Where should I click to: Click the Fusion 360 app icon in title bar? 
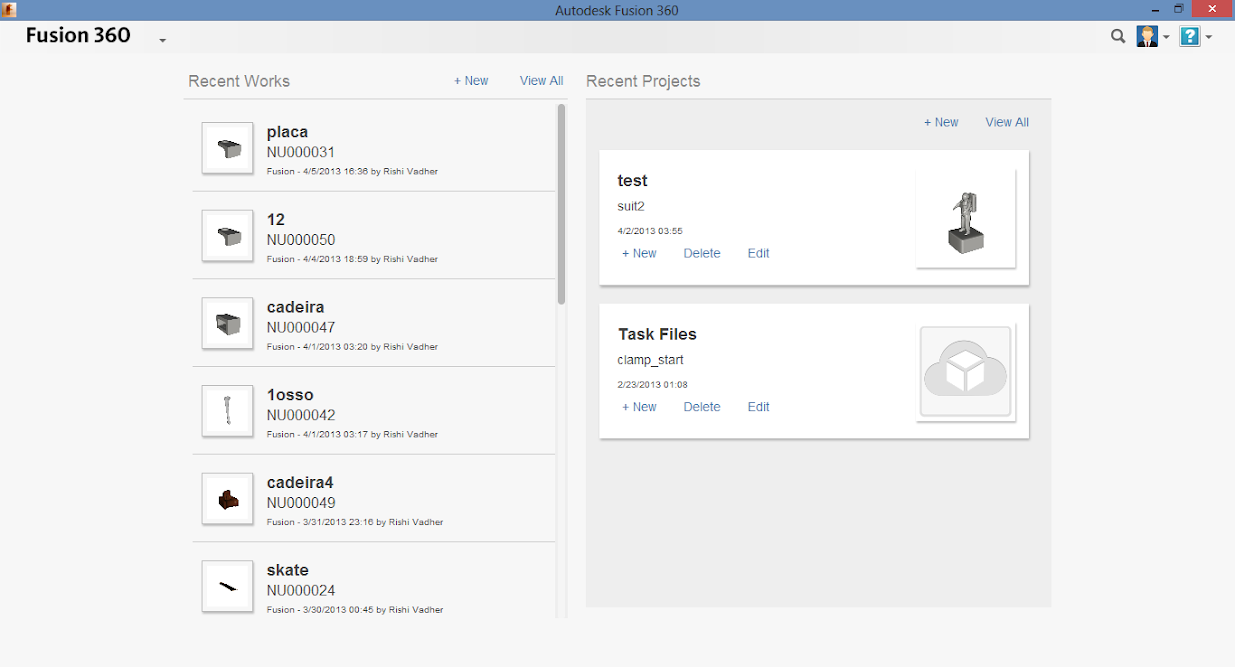tap(9, 9)
